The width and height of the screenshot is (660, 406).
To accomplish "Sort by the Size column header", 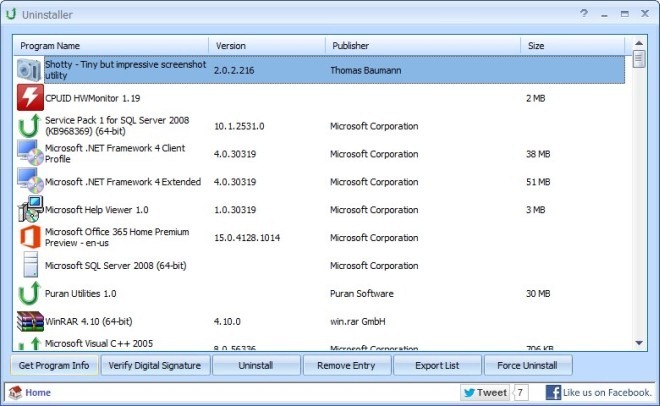I will 572,45.
